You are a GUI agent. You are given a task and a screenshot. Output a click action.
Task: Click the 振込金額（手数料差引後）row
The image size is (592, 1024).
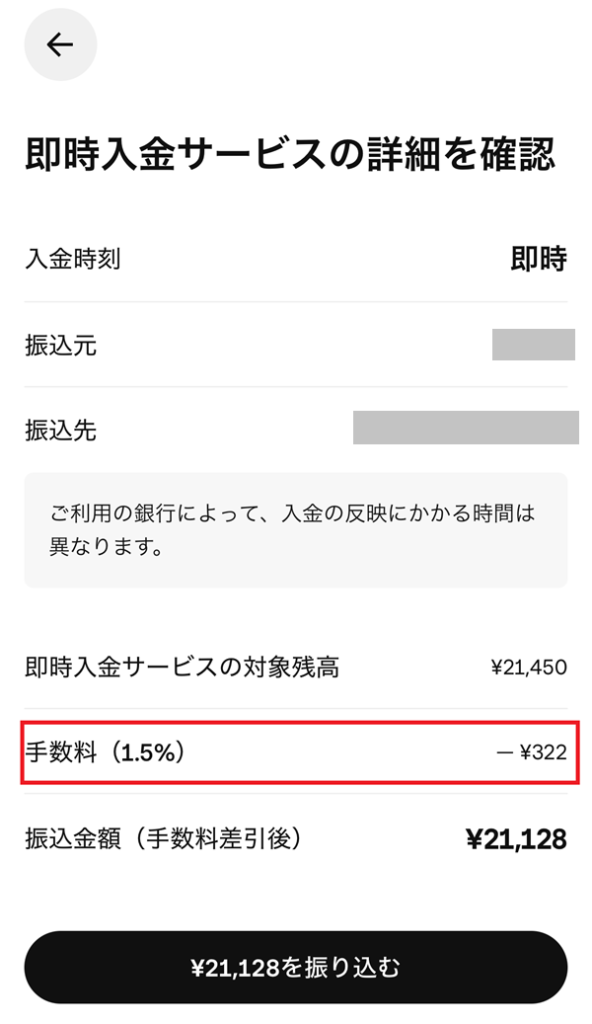[295, 836]
